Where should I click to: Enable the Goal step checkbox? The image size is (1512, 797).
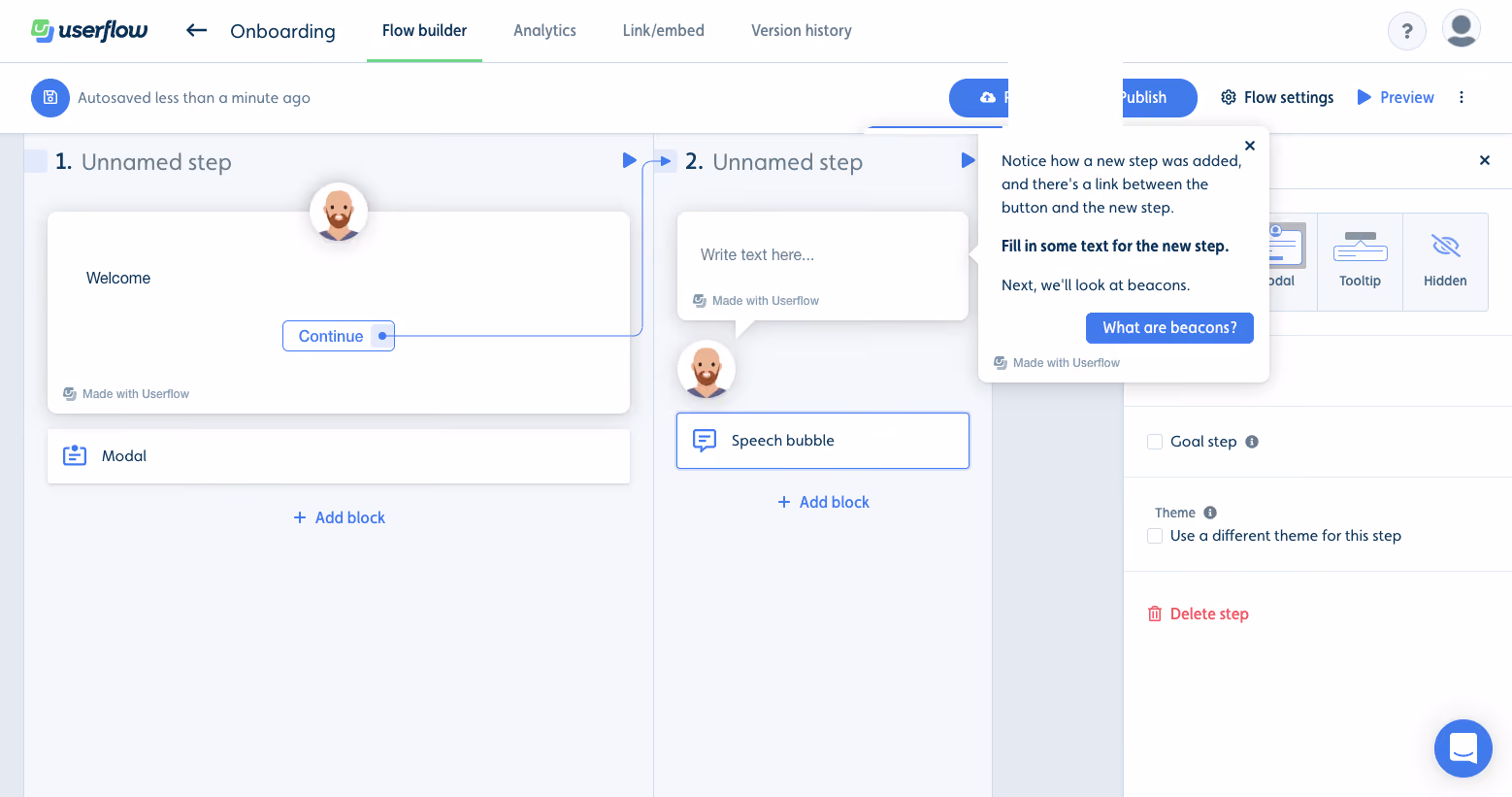(x=1155, y=442)
